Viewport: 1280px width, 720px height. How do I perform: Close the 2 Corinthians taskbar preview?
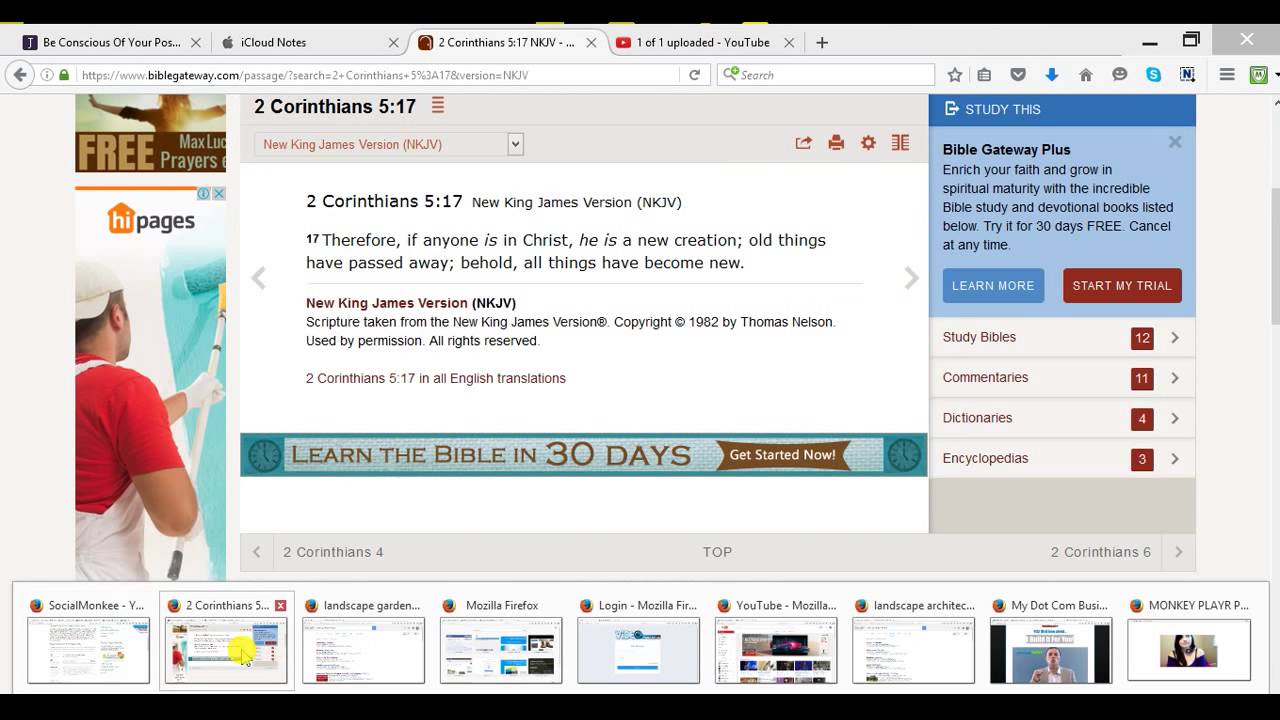(x=281, y=605)
